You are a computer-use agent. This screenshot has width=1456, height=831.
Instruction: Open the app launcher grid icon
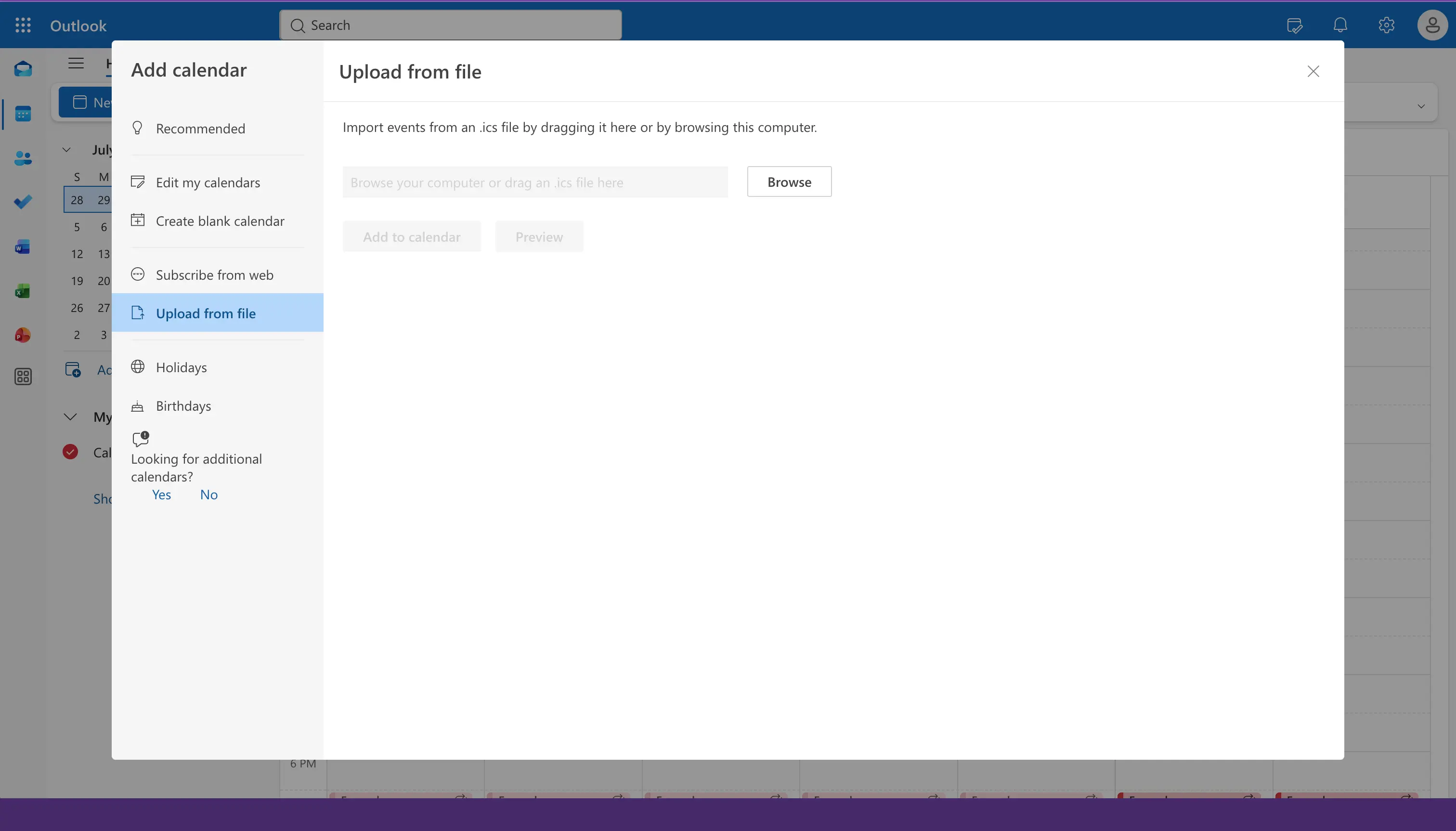point(23,25)
